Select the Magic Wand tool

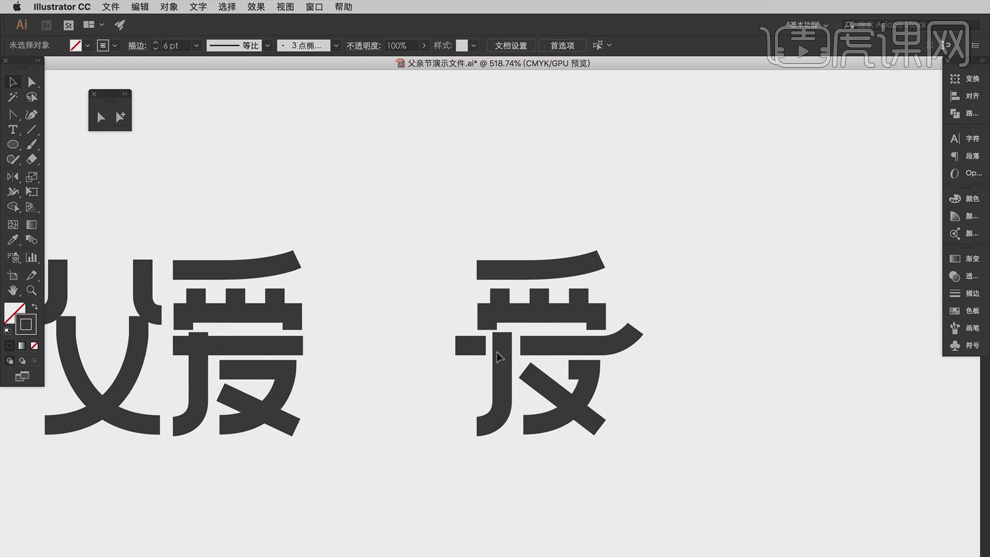pyautogui.click(x=13, y=97)
